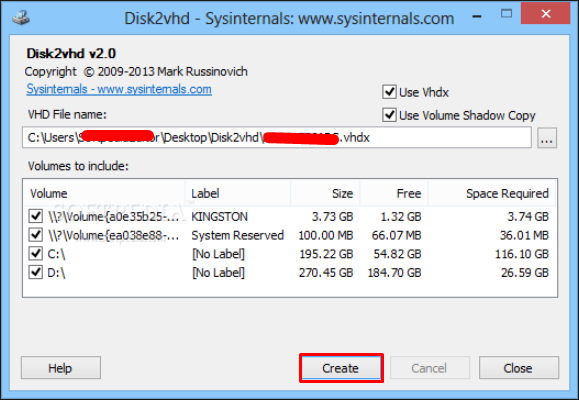Image resolution: width=579 pixels, height=400 pixels.
Task: Sort by the Label column header
Action: pos(238,193)
